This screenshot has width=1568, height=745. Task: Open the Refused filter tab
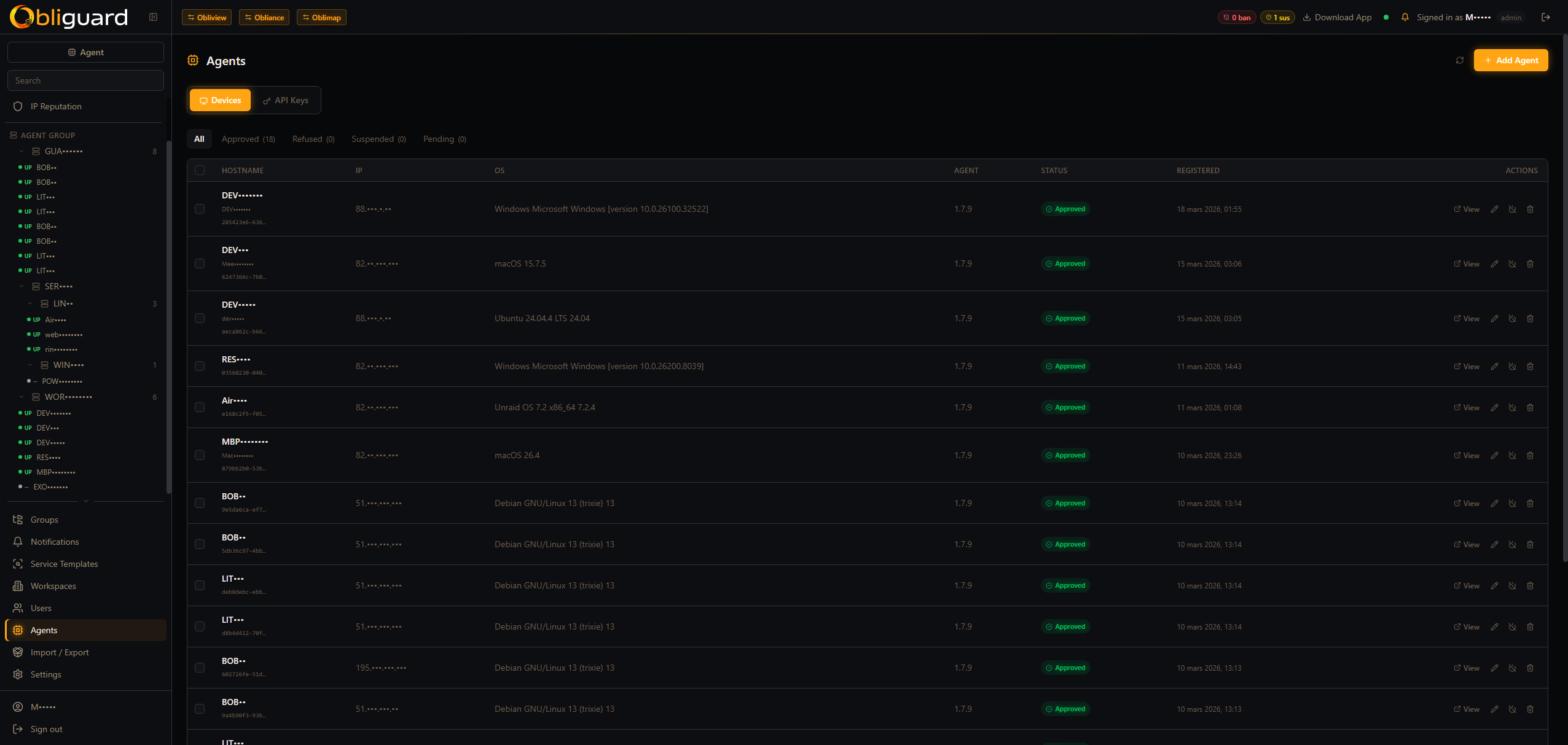coord(313,139)
